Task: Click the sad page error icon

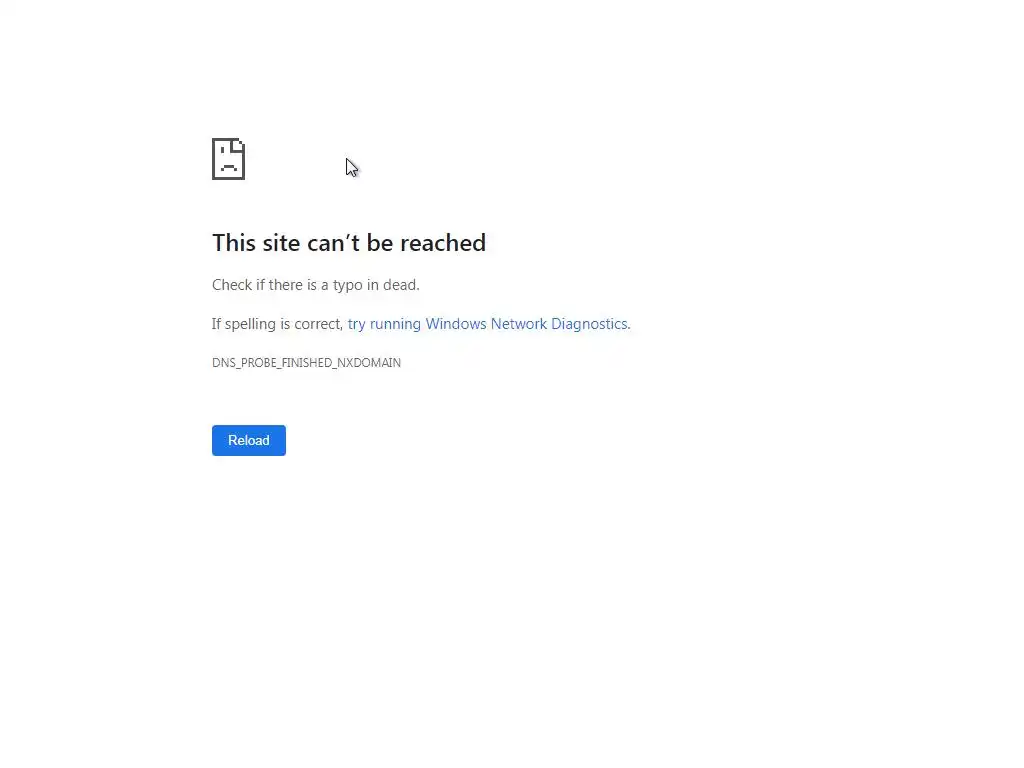Action: pyautogui.click(x=229, y=159)
